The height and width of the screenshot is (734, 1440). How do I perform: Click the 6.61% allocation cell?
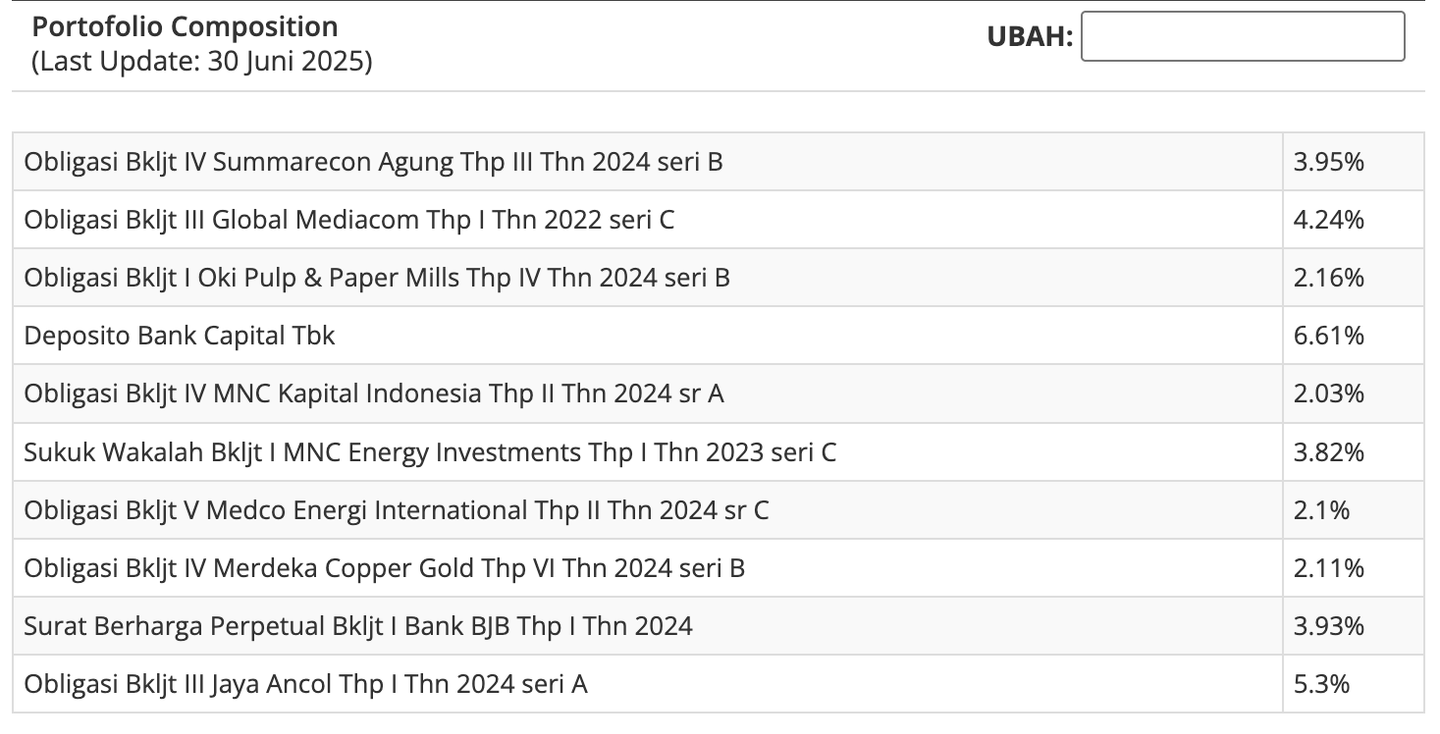click(1328, 336)
